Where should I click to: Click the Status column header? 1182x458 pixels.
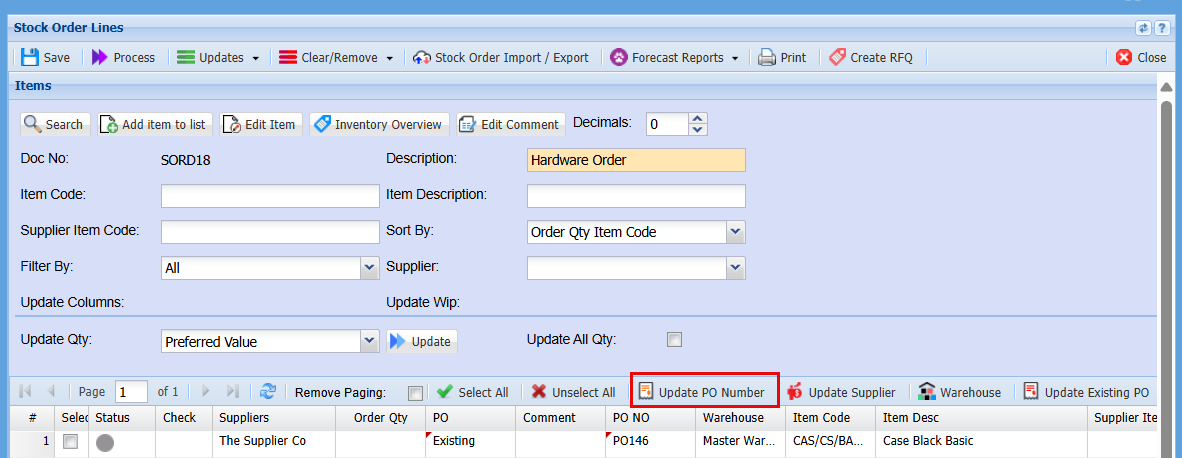coord(122,417)
